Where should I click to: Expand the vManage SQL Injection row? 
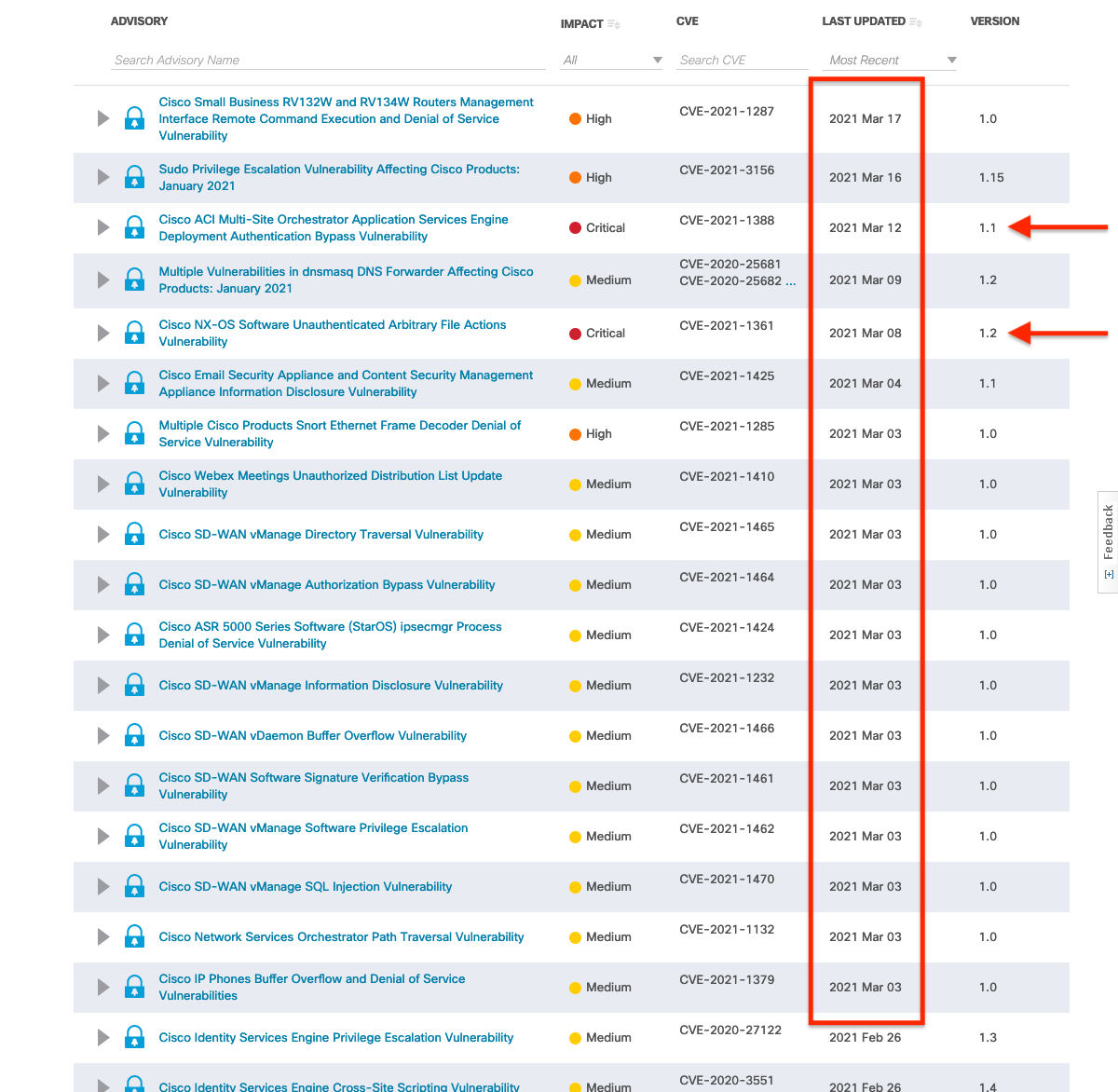(x=103, y=886)
